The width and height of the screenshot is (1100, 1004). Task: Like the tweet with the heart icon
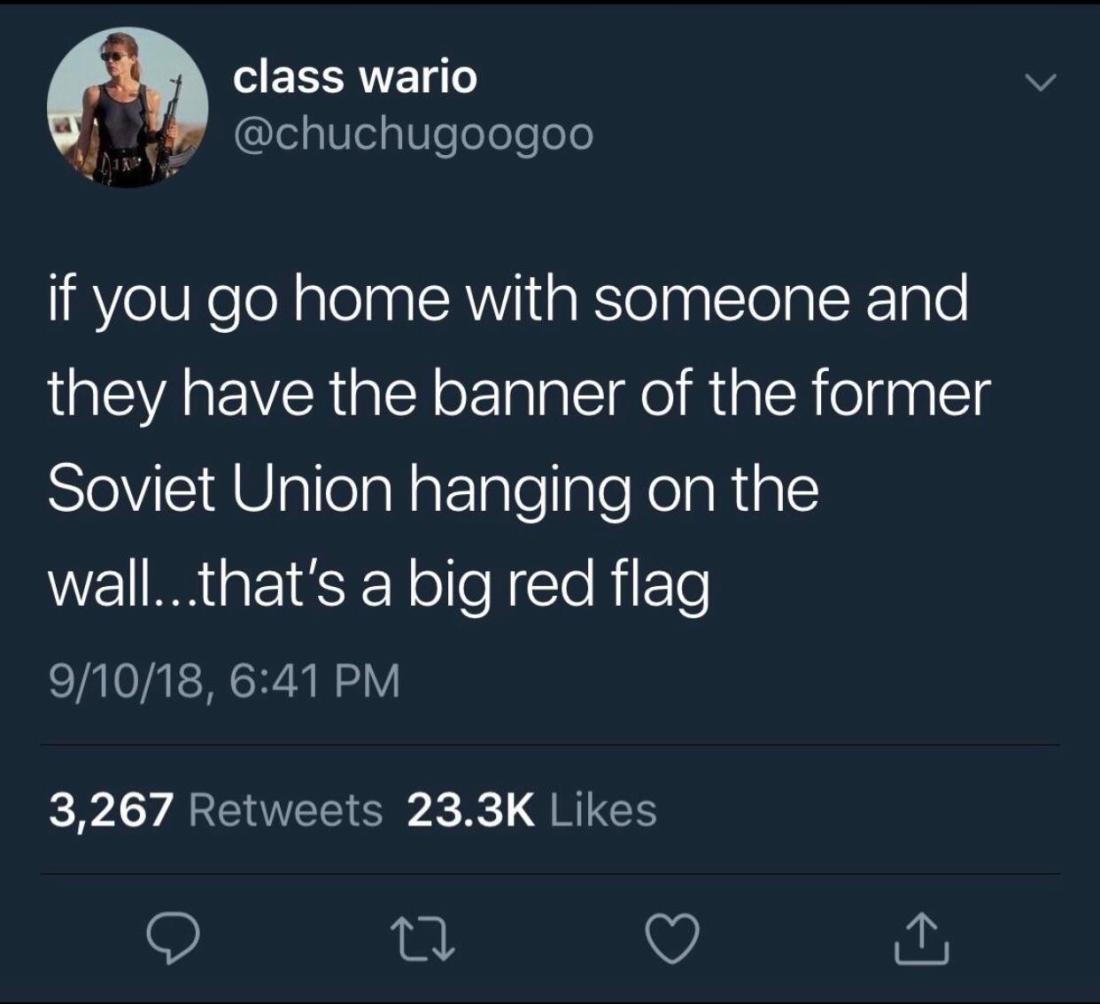coord(672,939)
